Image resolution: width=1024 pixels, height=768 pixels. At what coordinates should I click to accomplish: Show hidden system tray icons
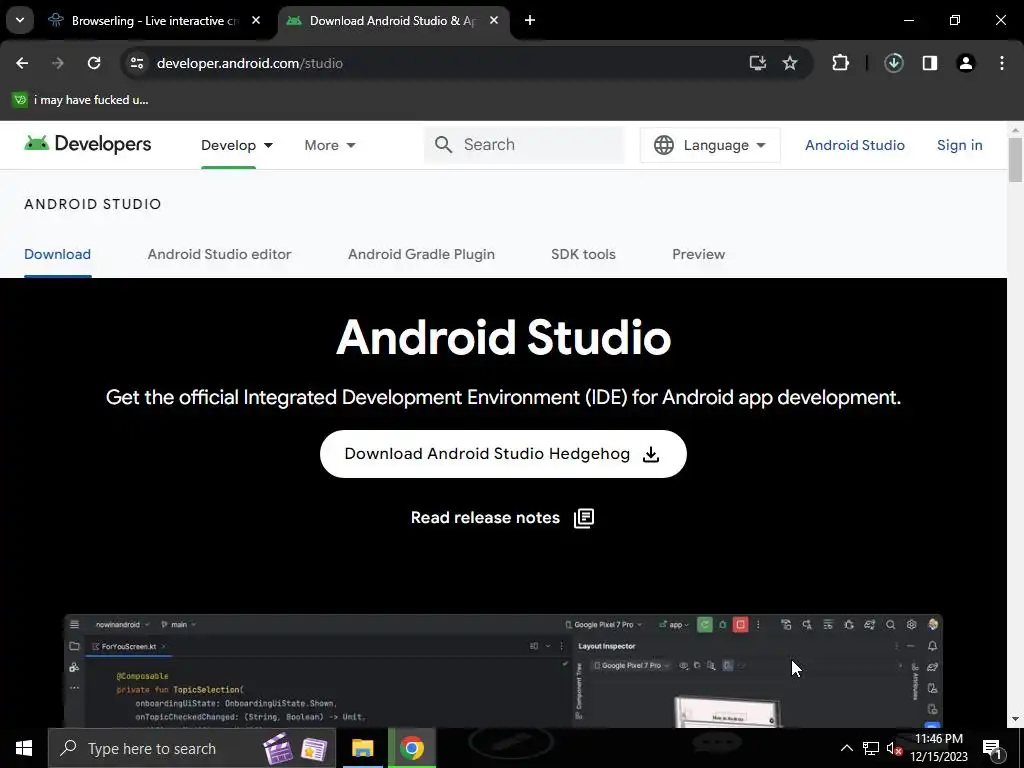pyautogui.click(x=846, y=748)
